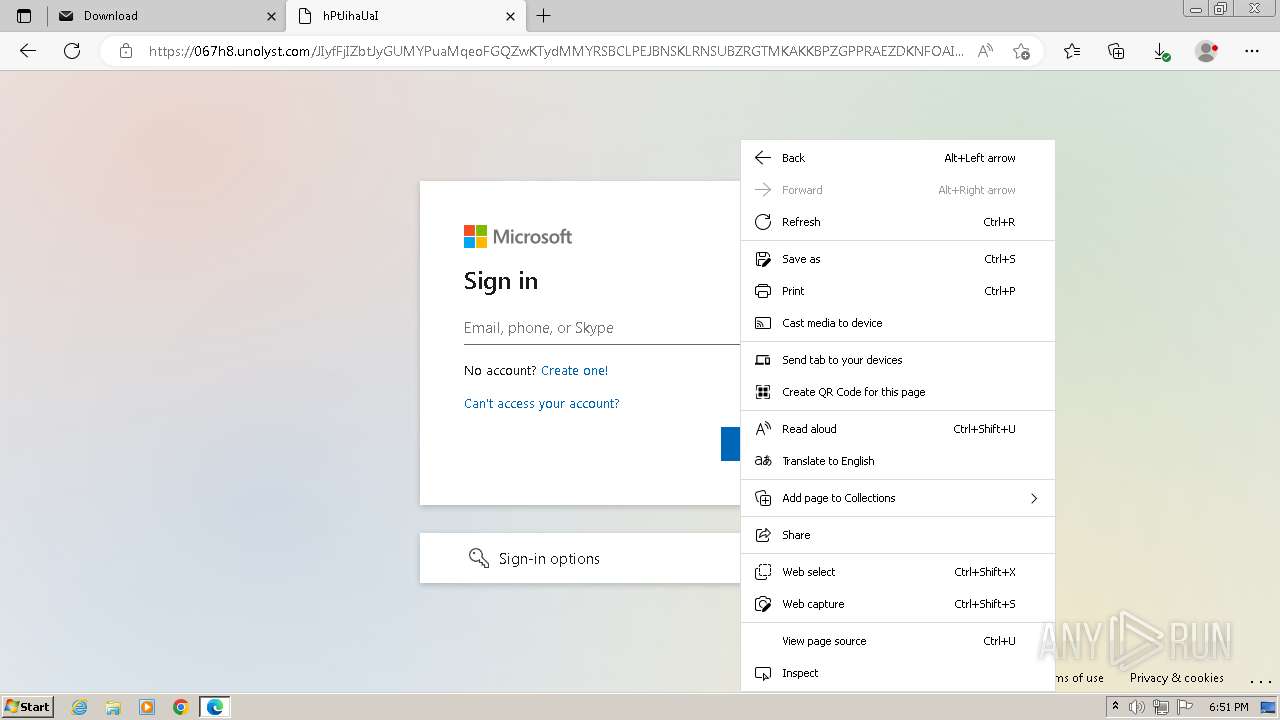Screen dimensions: 1280x720
Task: Open Can't access your account? link
Action: 541,404
